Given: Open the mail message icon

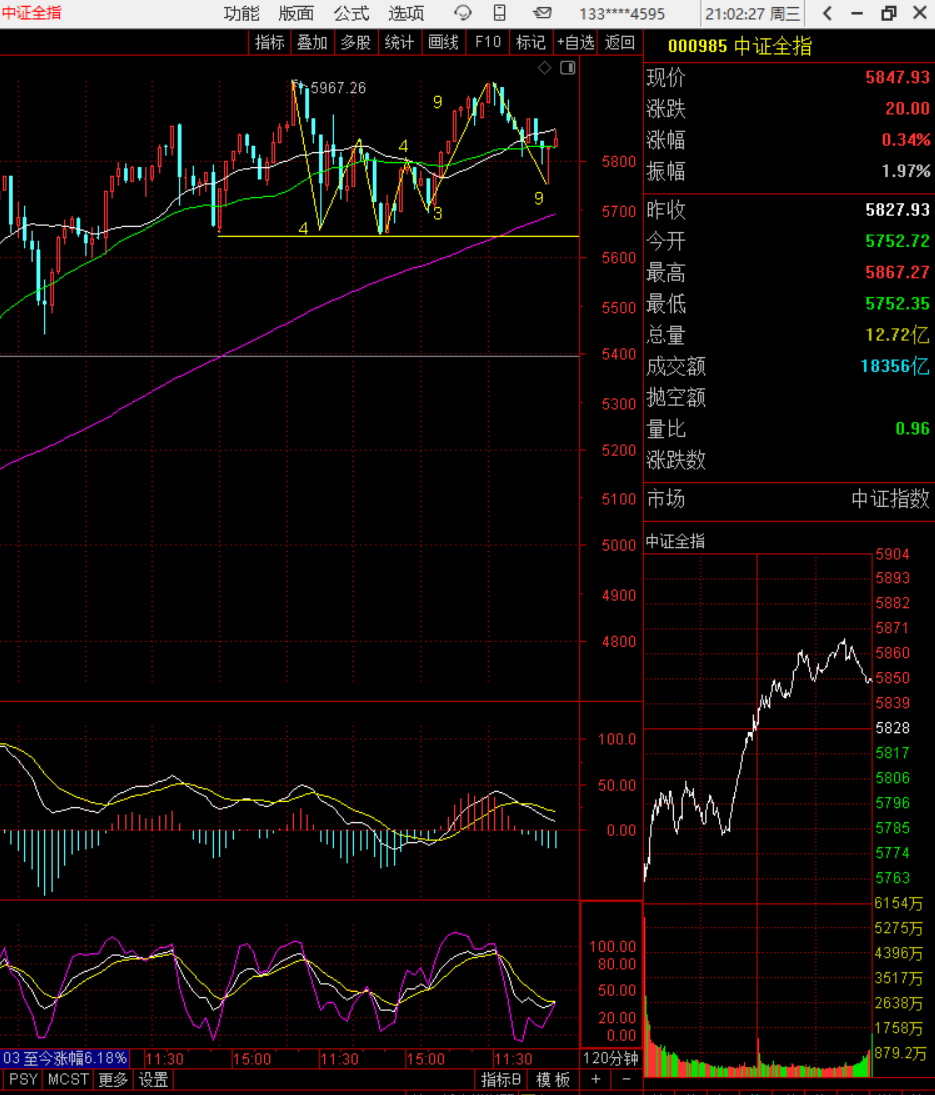Looking at the screenshot, I should (x=542, y=13).
